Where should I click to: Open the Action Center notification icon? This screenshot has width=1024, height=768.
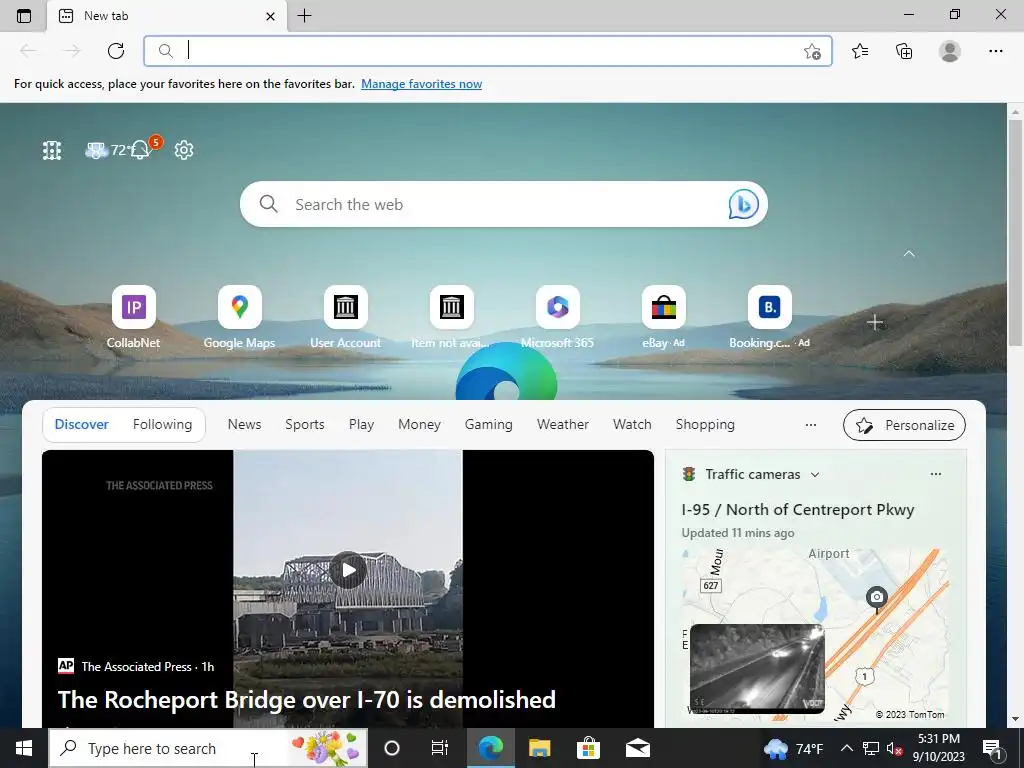[x=993, y=749]
